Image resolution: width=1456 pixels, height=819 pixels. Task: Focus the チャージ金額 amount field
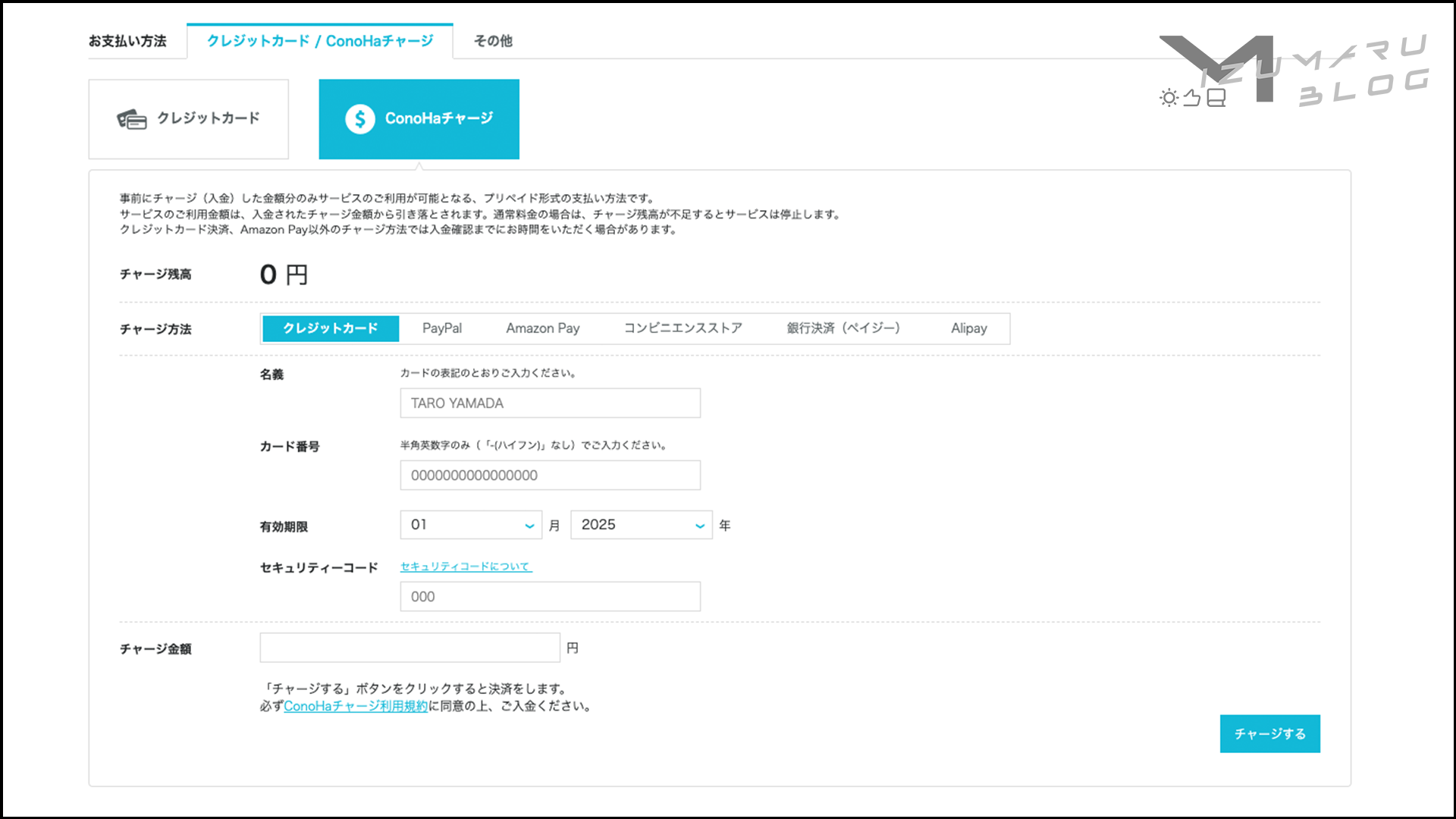click(410, 648)
